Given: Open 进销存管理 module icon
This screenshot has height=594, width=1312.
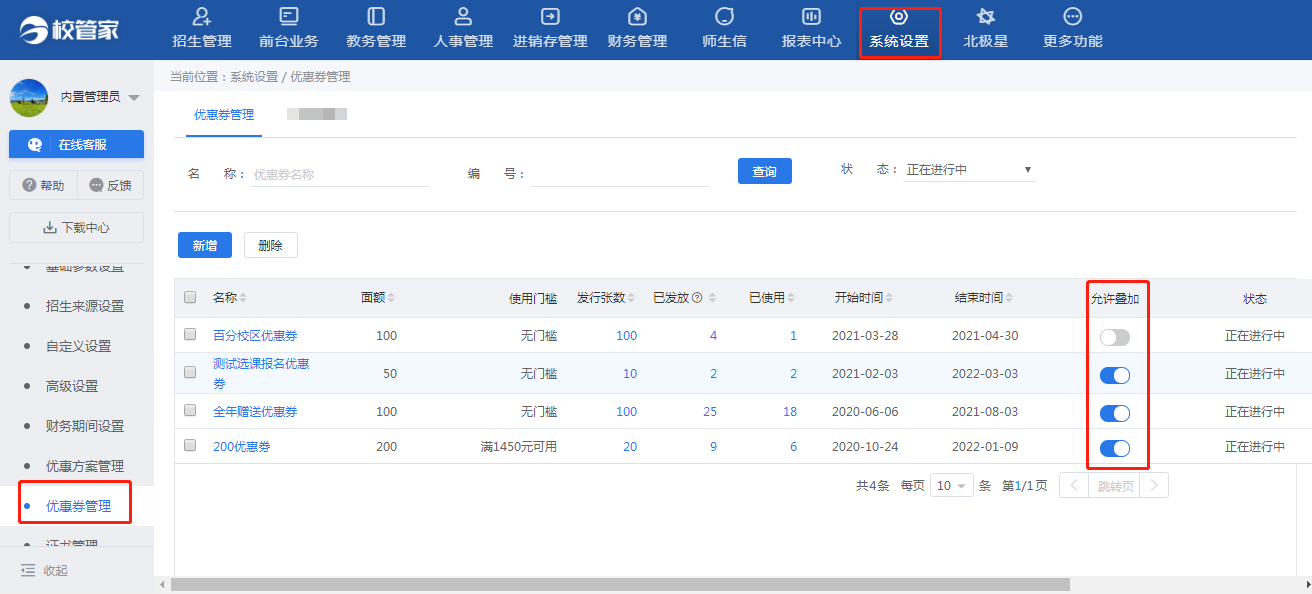Looking at the screenshot, I should [x=550, y=17].
